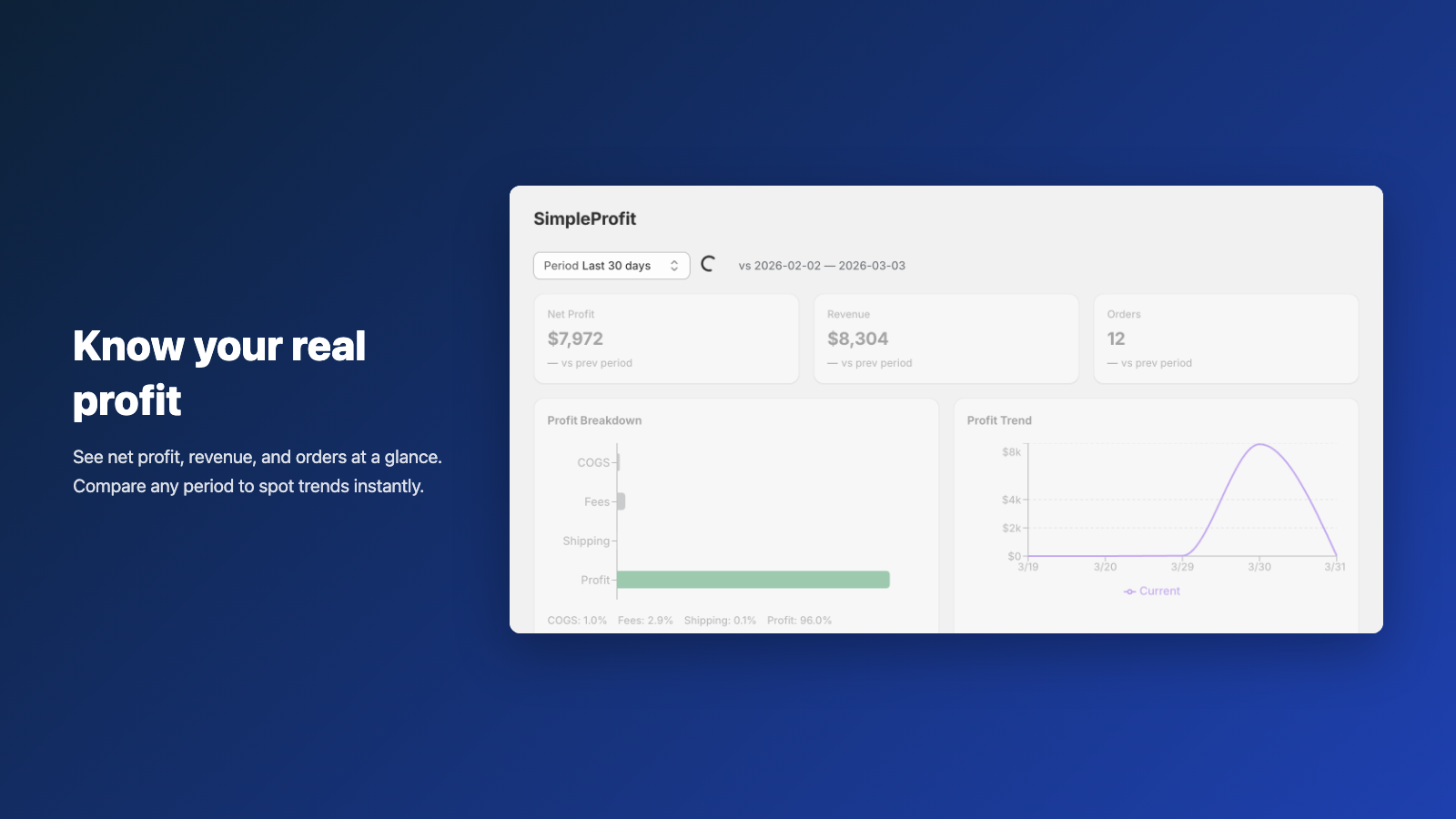Click the 'Know your real profit' headline
This screenshot has height=819, width=1456.
tap(219, 373)
